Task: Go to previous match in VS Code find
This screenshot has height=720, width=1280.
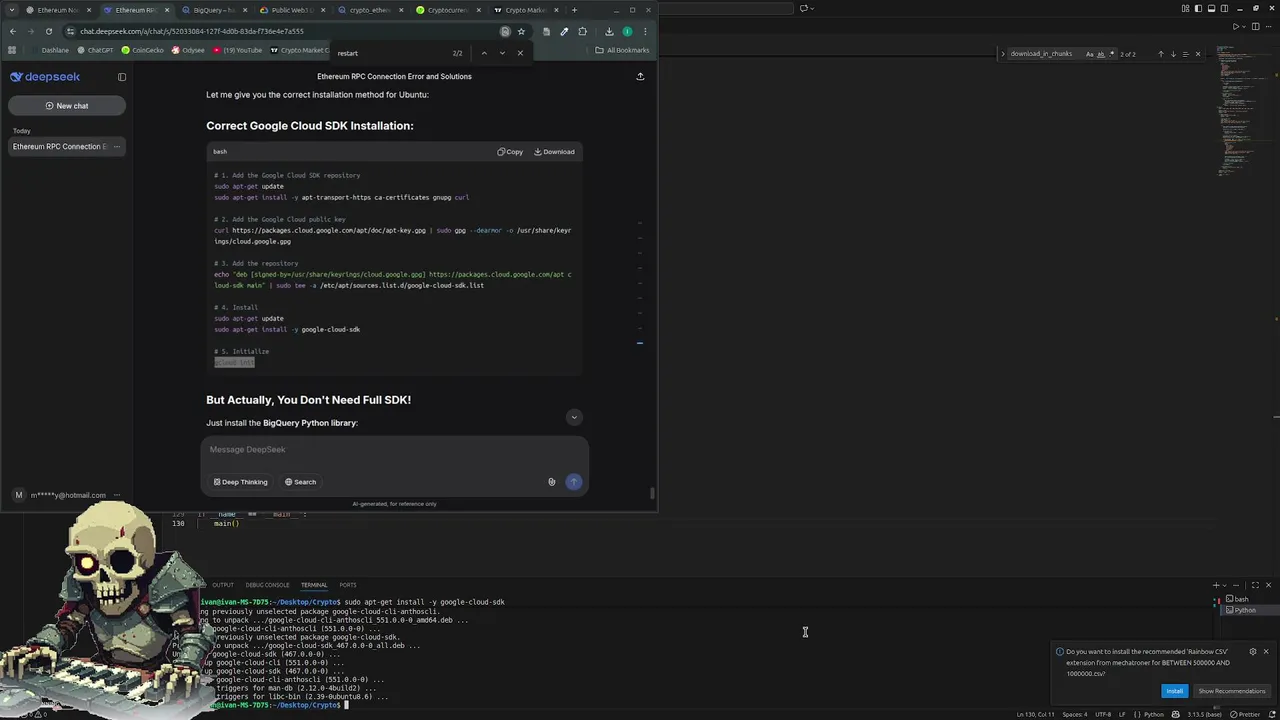Action: point(1161,54)
